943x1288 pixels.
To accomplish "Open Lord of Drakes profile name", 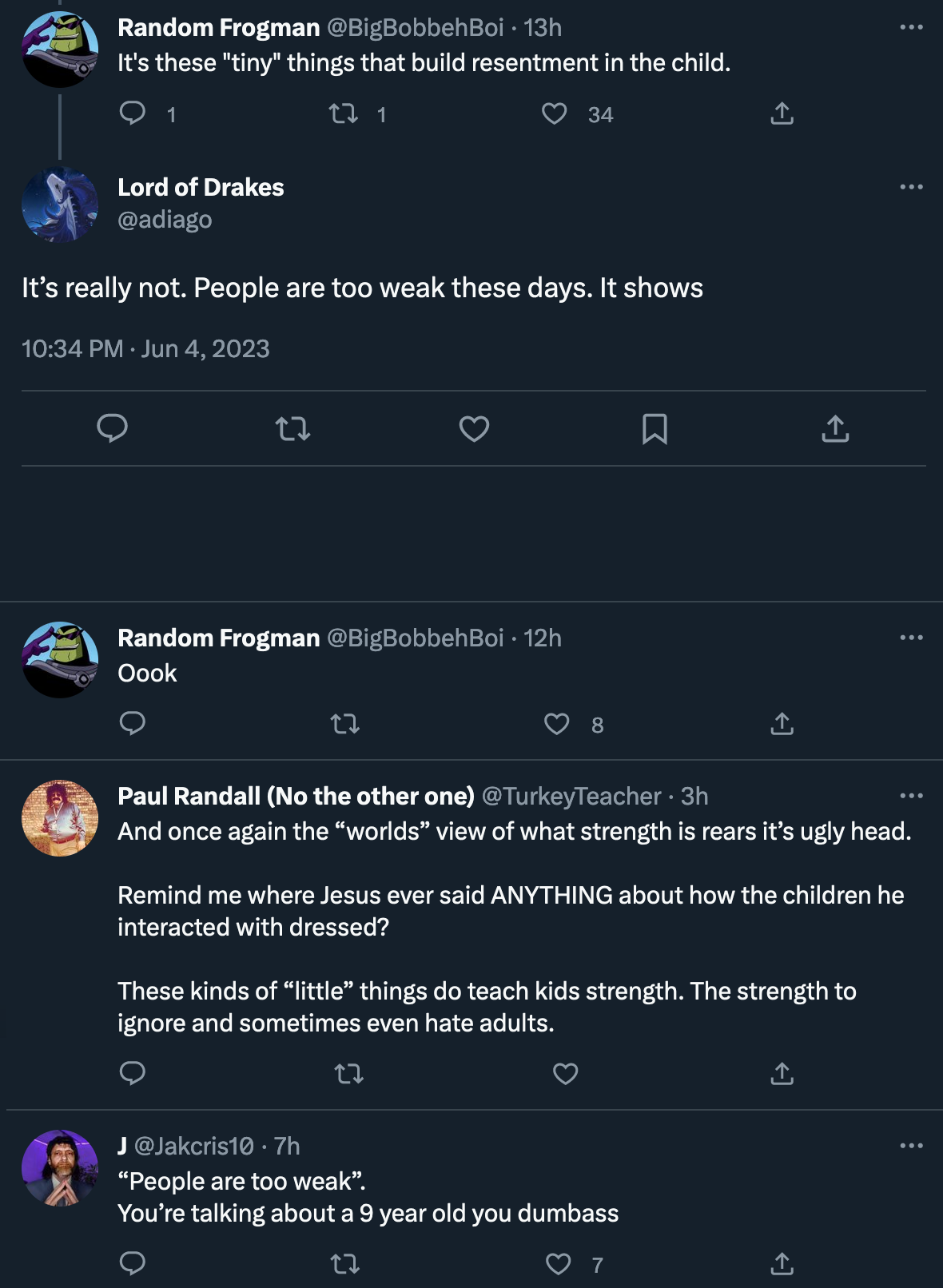I will 201,187.
